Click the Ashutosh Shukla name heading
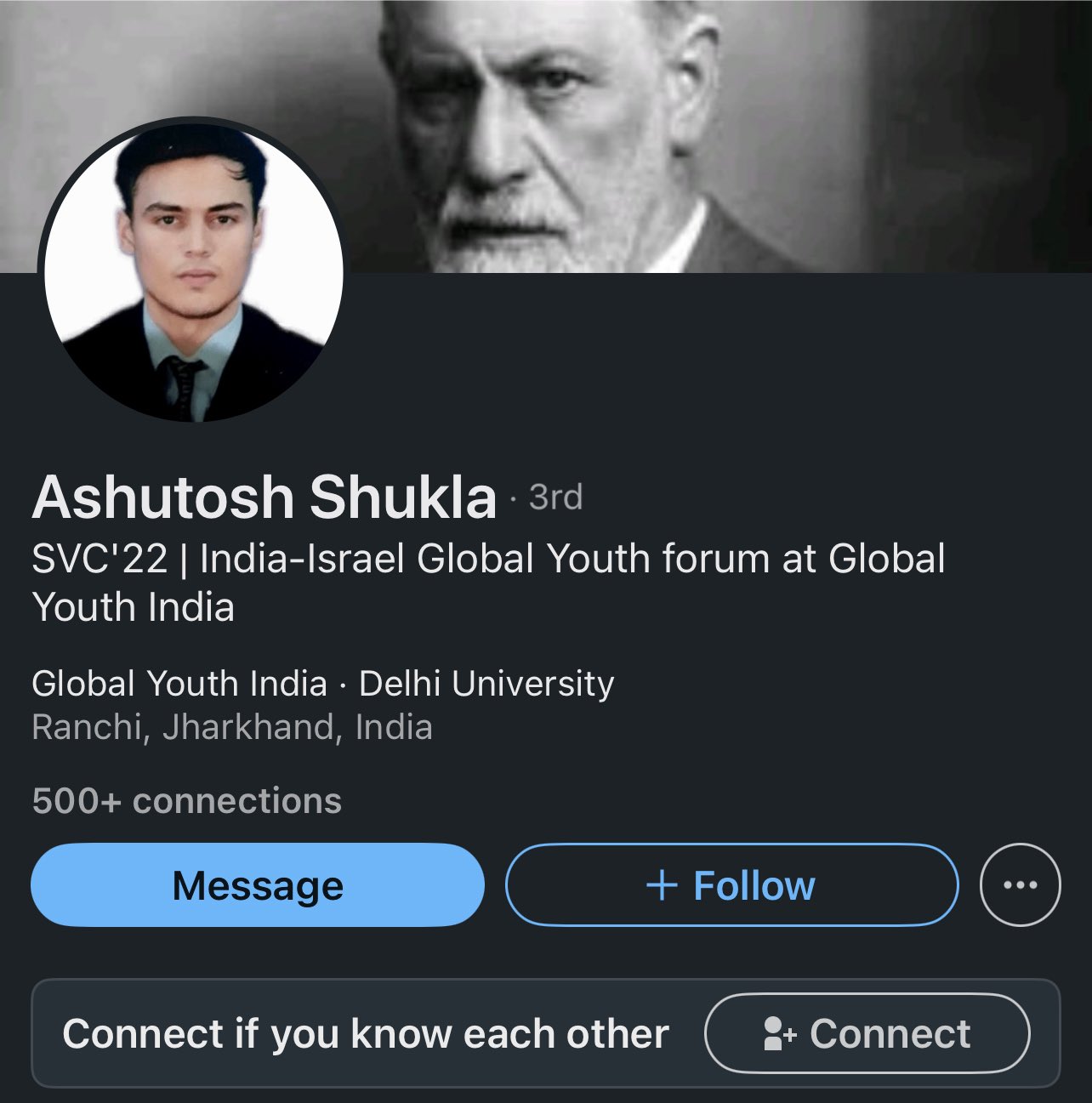The height and width of the screenshot is (1103, 1092). pyautogui.click(x=264, y=497)
